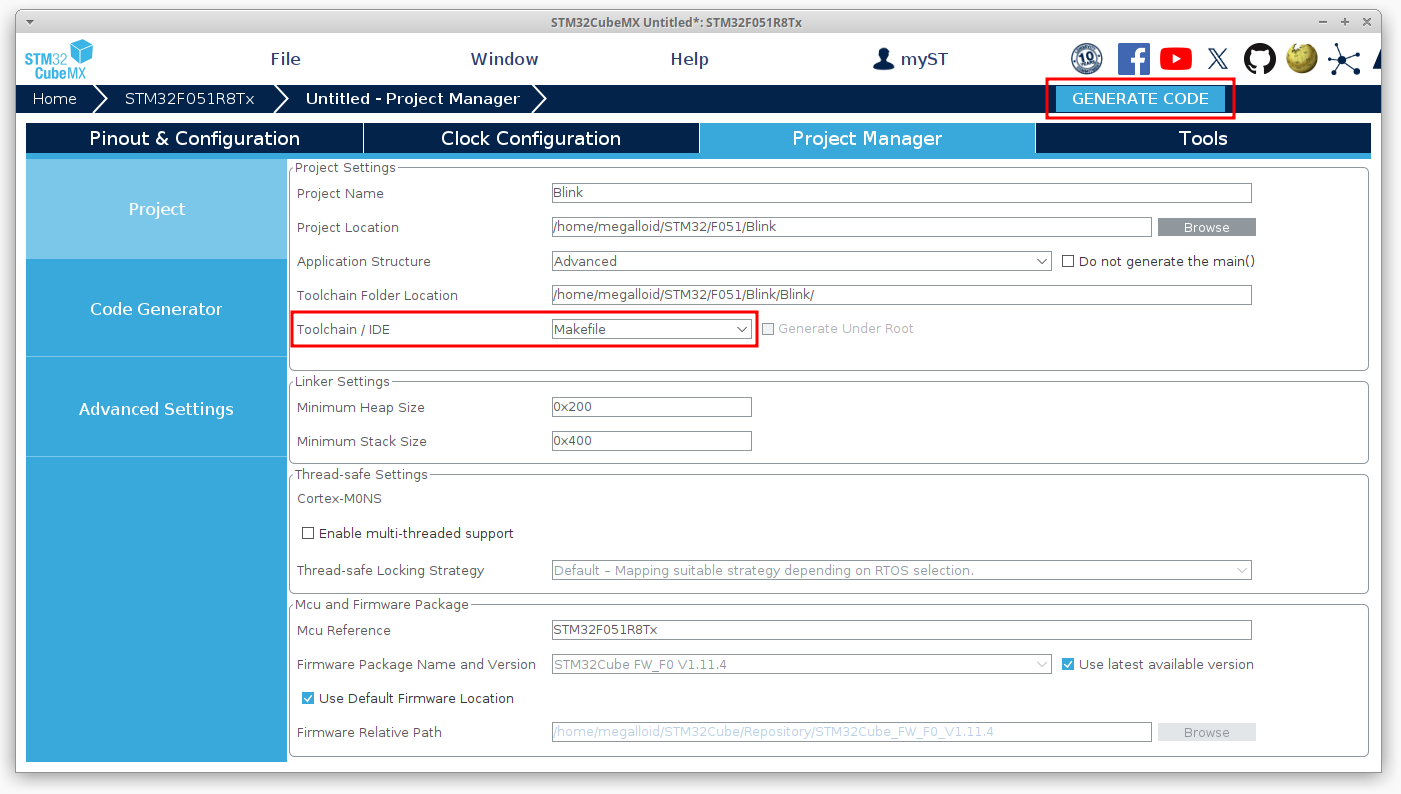
Task: Click the Mcu Reference field
Action: tap(902, 630)
